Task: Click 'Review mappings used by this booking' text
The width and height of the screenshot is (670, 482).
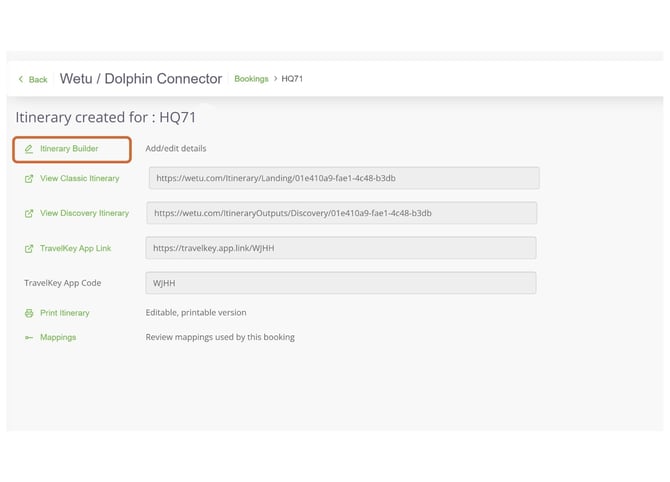Action: (x=220, y=337)
